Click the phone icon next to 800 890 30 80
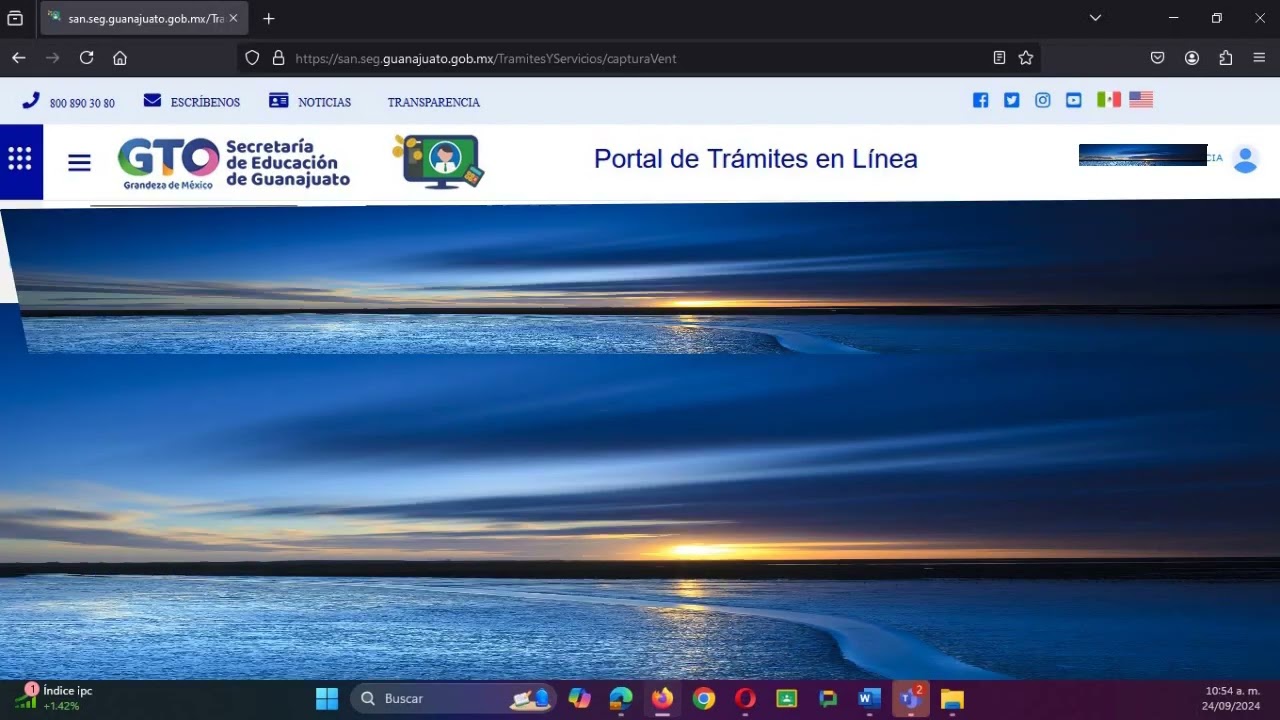The height and width of the screenshot is (720, 1280). click(31, 101)
